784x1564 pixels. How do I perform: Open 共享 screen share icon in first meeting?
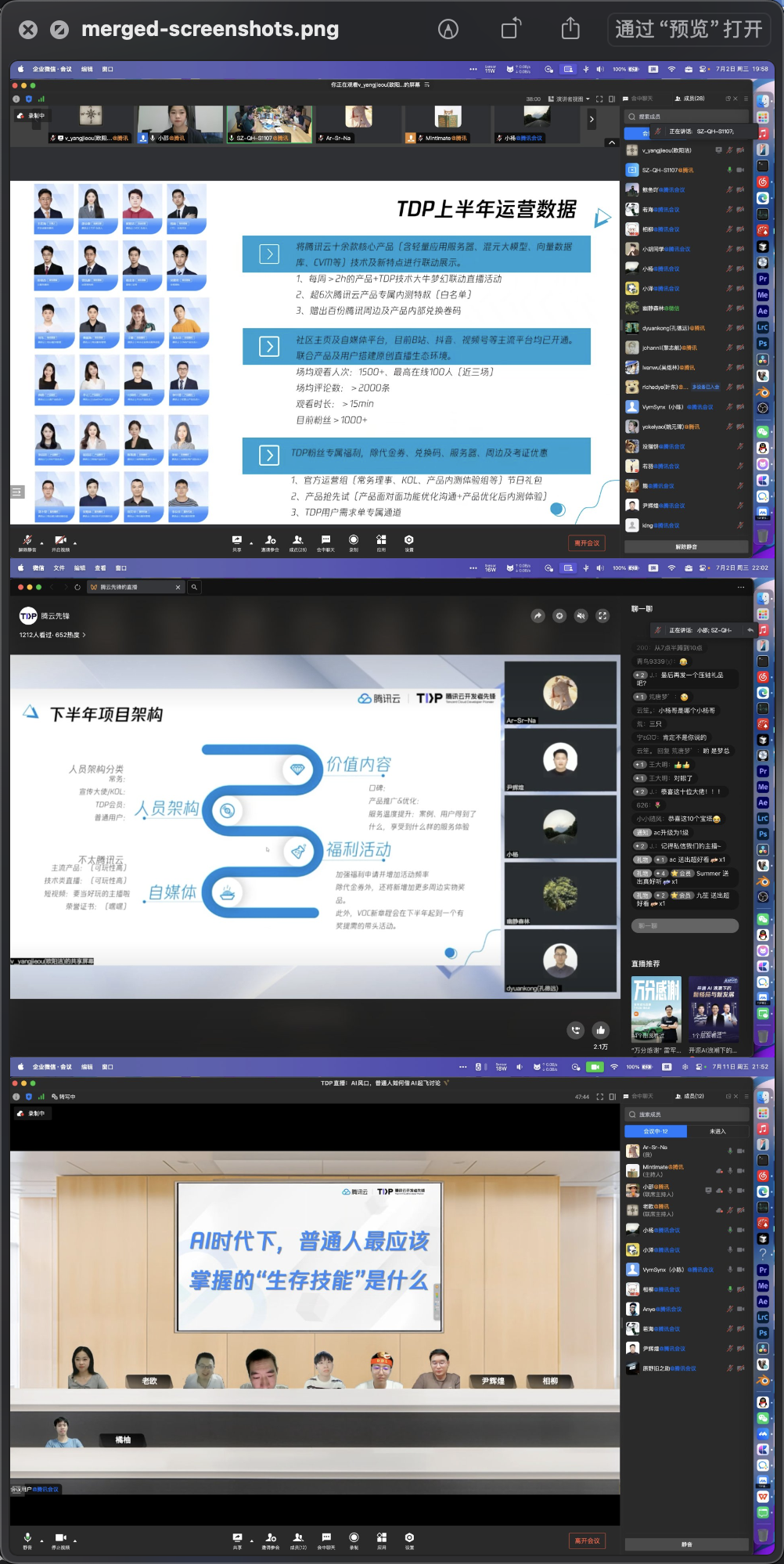click(x=237, y=542)
